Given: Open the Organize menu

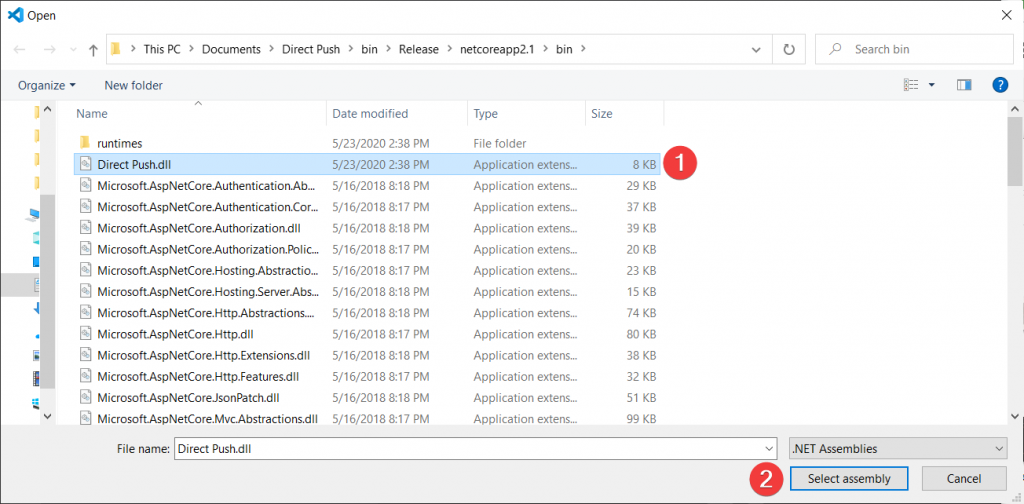Looking at the screenshot, I should (46, 86).
